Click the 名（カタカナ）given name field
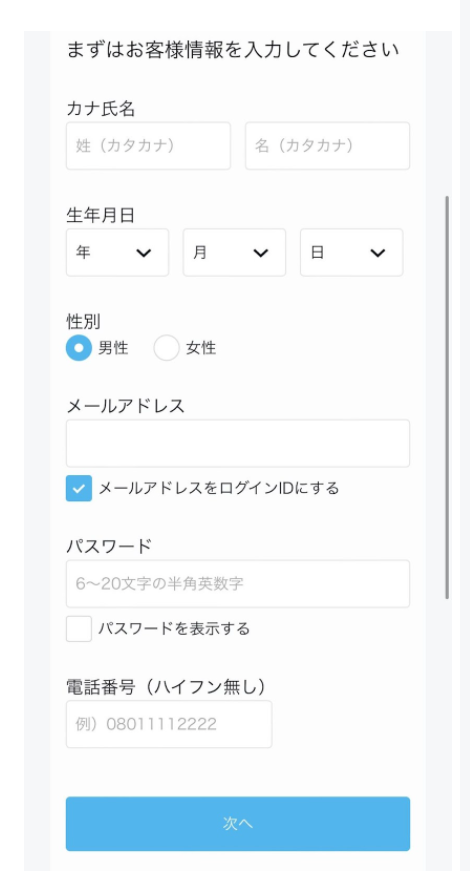The height and width of the screenshot is (890, 470). [x=328, y=146]
